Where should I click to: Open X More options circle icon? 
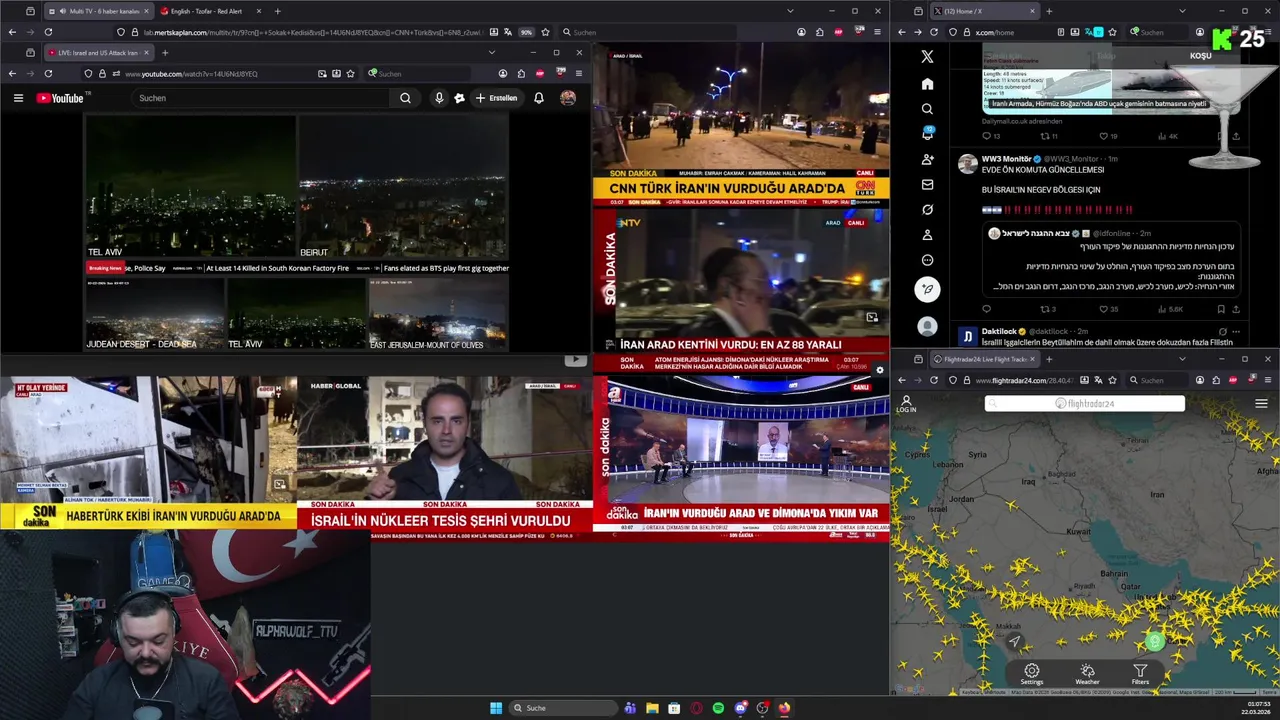pyautogui.click(x=927, y=260)
